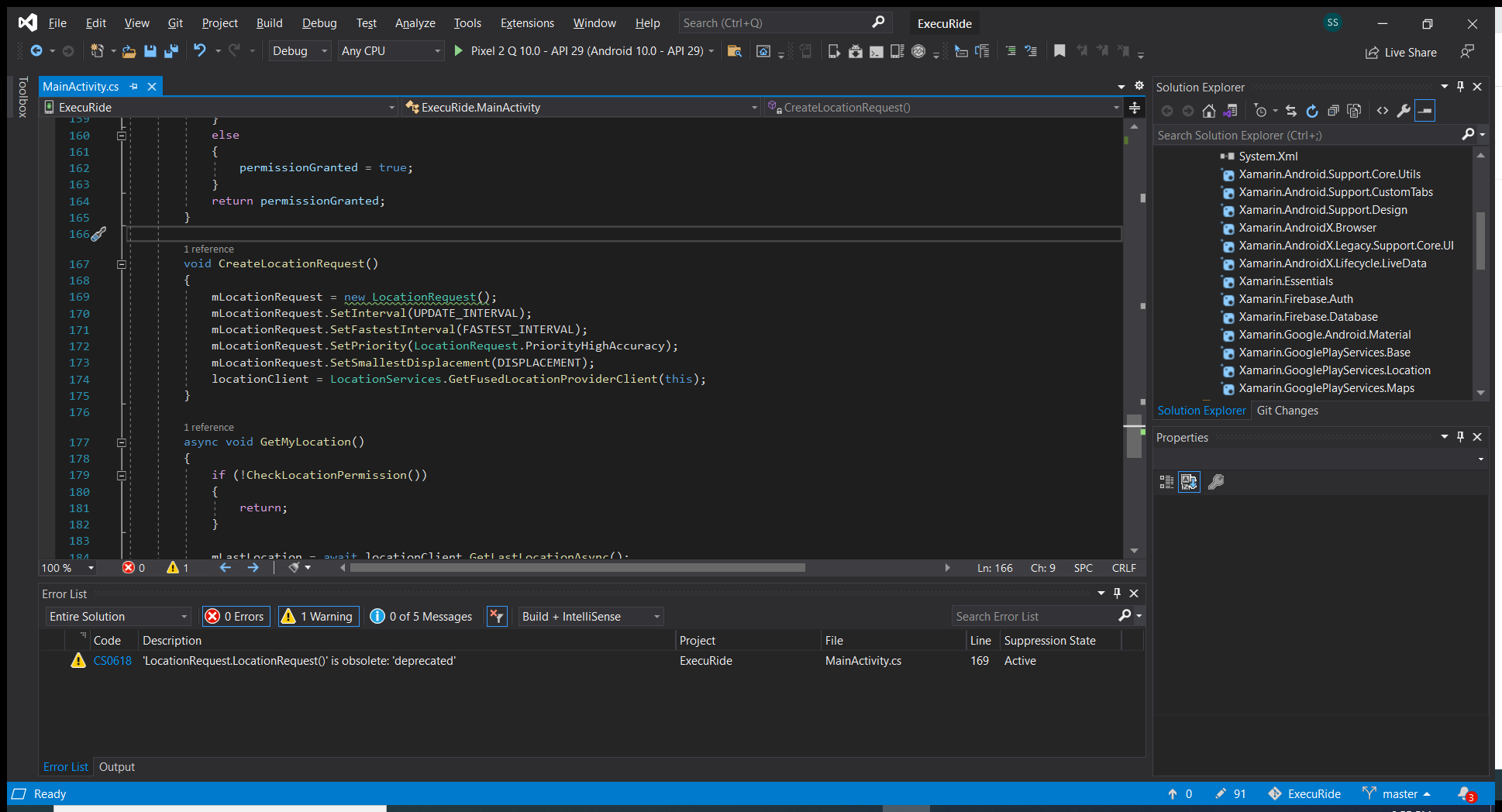Click the uncomment selected lines icon

point(1031,51)
